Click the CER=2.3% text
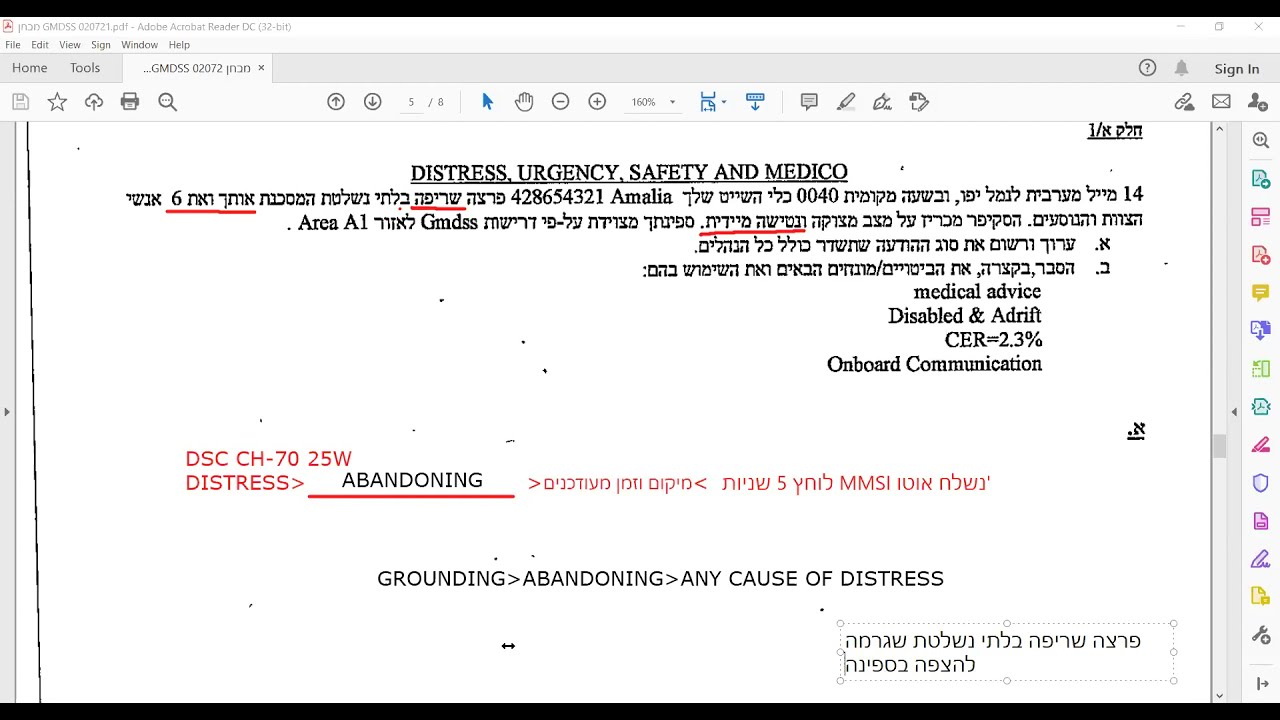 [993, 340]
